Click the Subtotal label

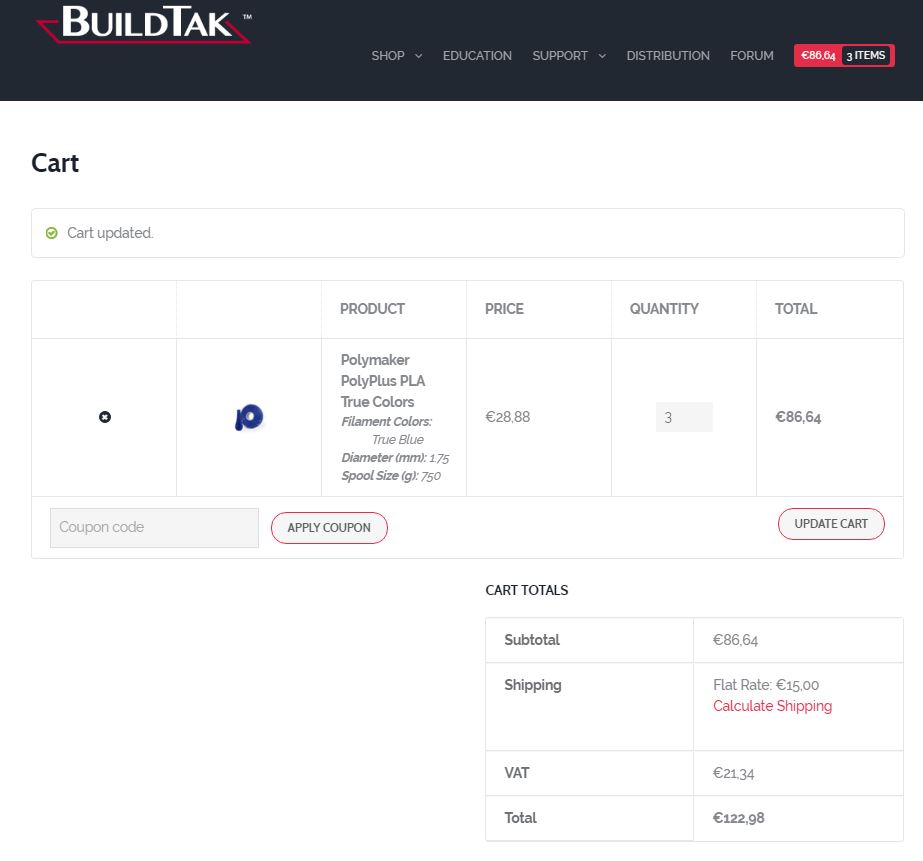point(532,640)
